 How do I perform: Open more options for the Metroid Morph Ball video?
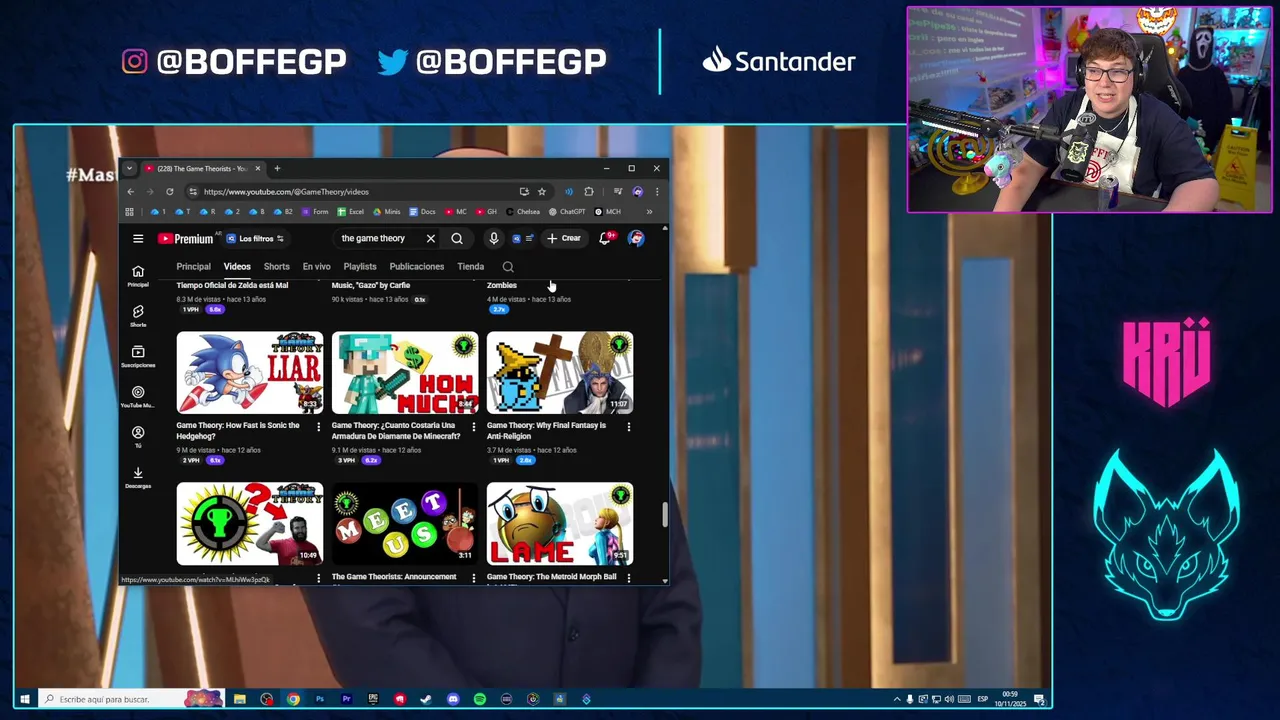(x=628, y=578)
